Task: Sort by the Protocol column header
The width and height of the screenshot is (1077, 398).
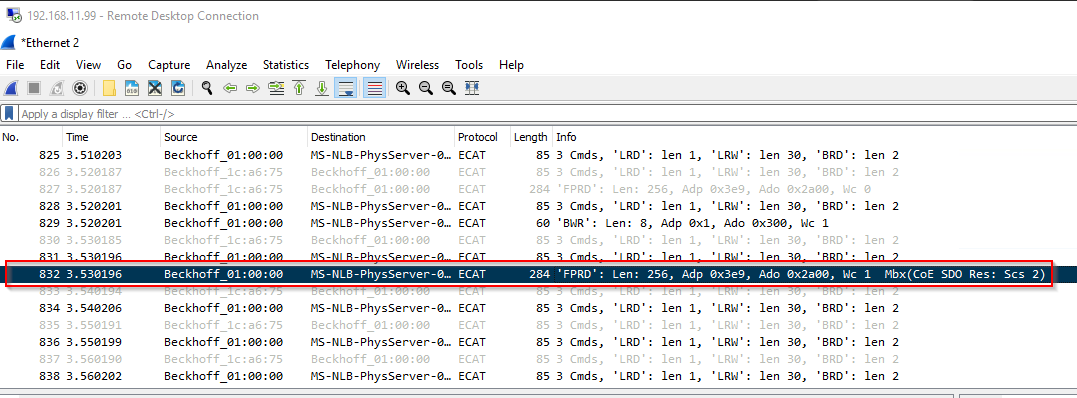Action: coord(482,137)
